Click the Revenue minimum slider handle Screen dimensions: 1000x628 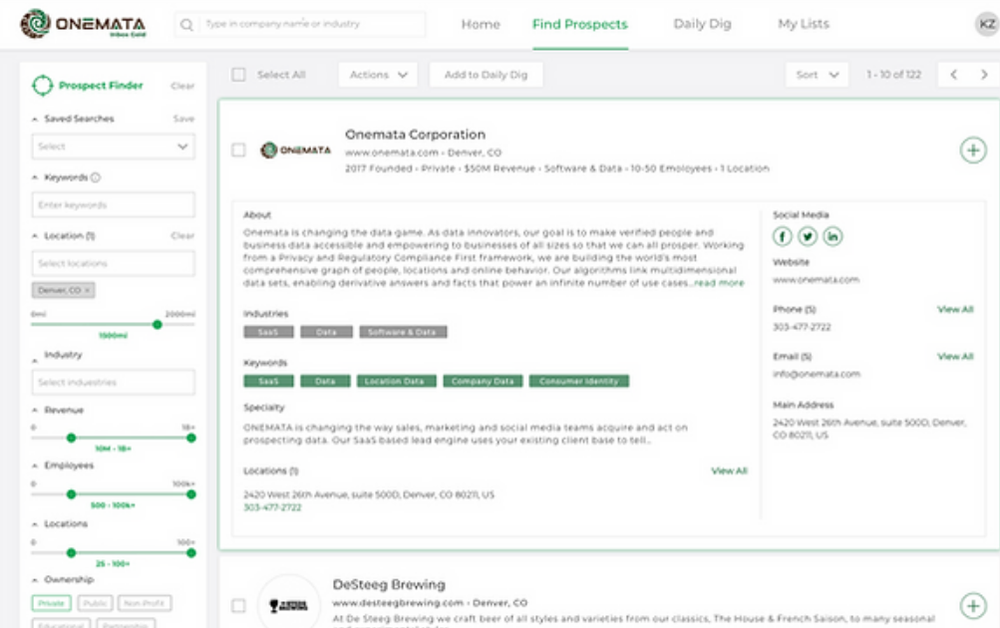pyautogui.click(x=71, y=438)
